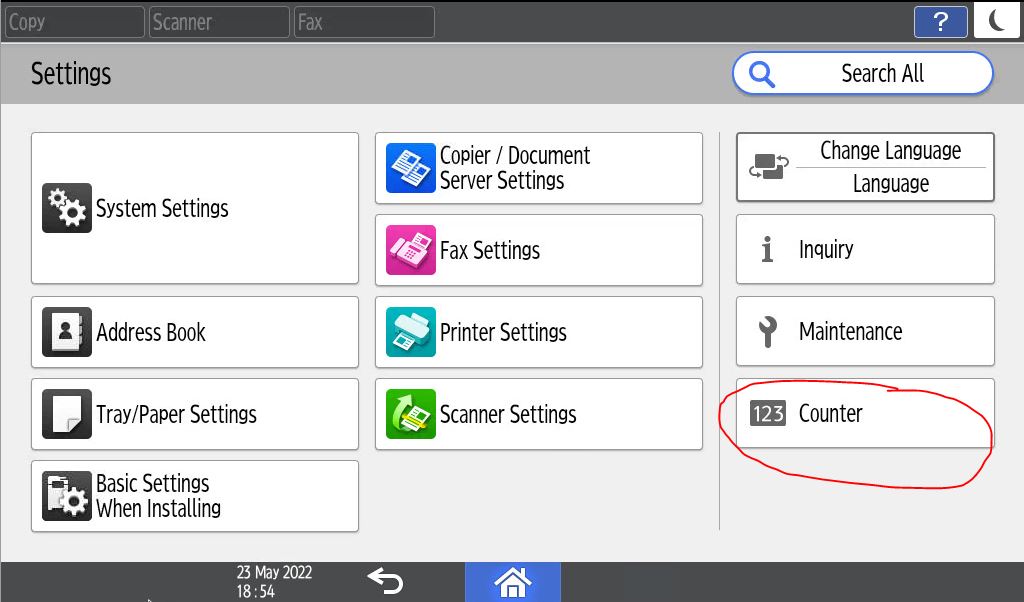The image size is (1024, 602).
Task: Click the Copier / Document Server icon
Action: pos(411,168)
